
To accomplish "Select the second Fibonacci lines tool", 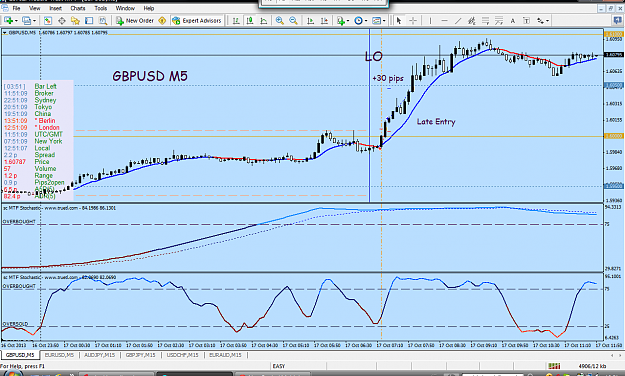I will 499,20.
